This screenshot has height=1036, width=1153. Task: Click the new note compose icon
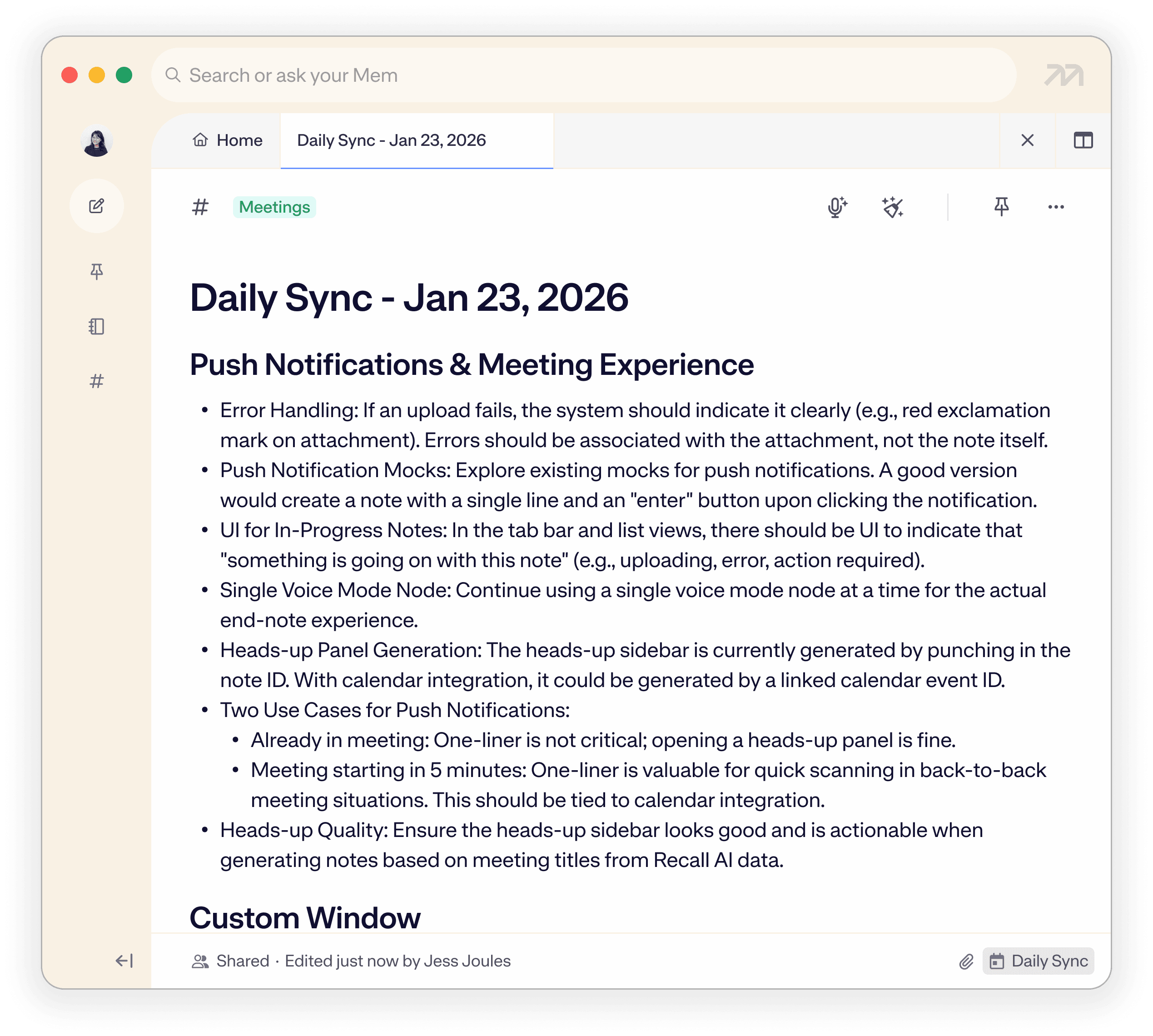pyautogui.click(x=97, y=206)
